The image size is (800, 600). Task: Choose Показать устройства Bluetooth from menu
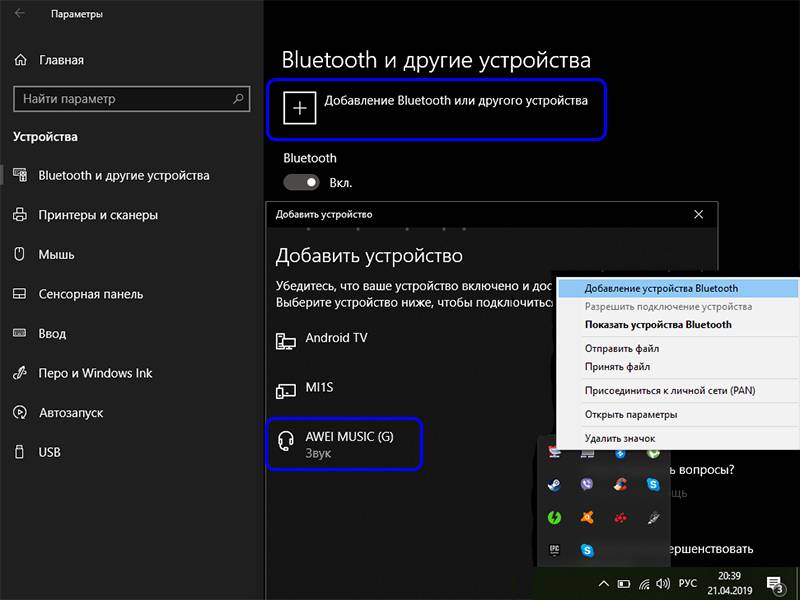pyautogui.click(x=678, y=324)
